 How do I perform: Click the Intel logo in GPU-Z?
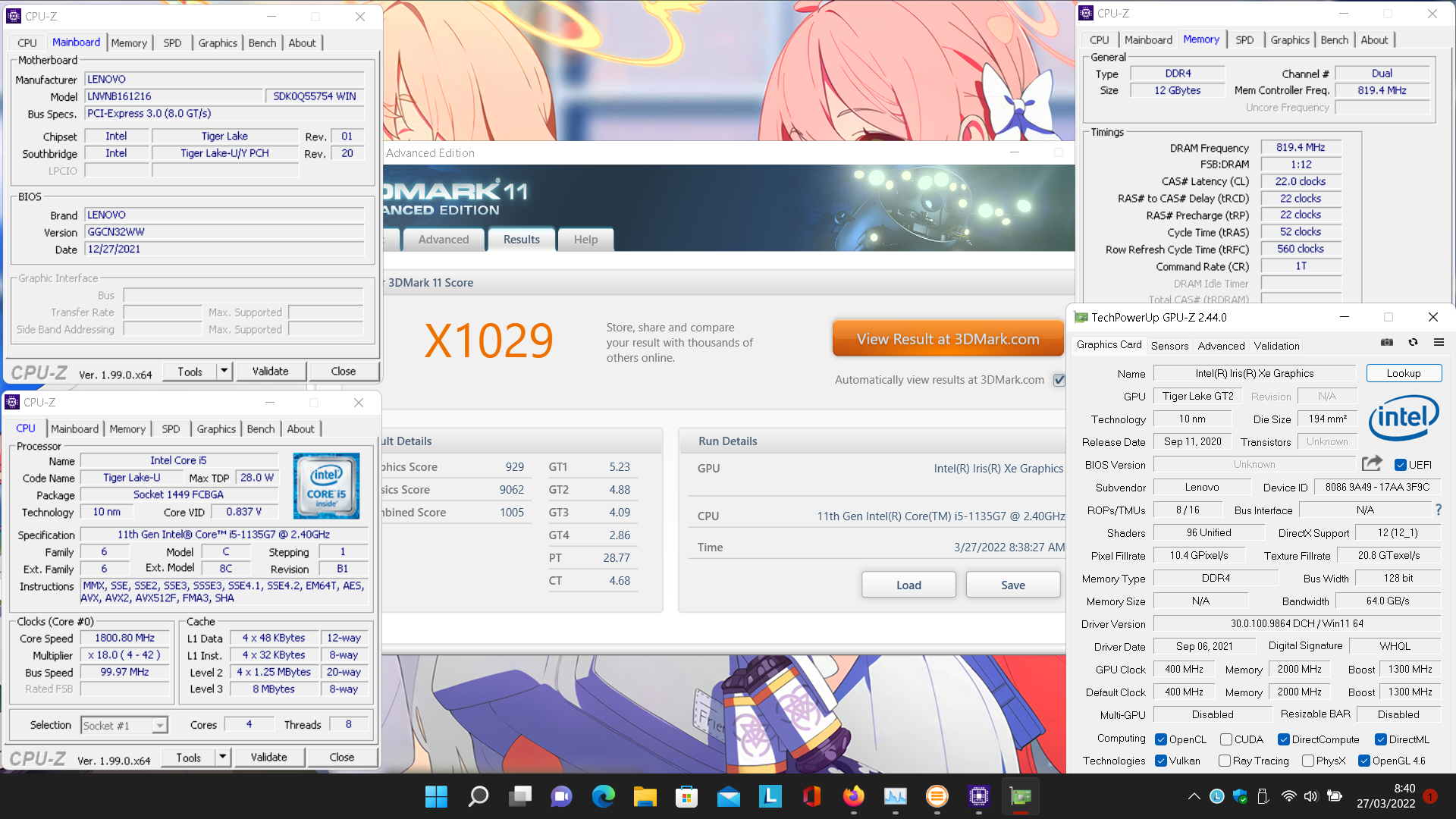(x=1404, y=418)
